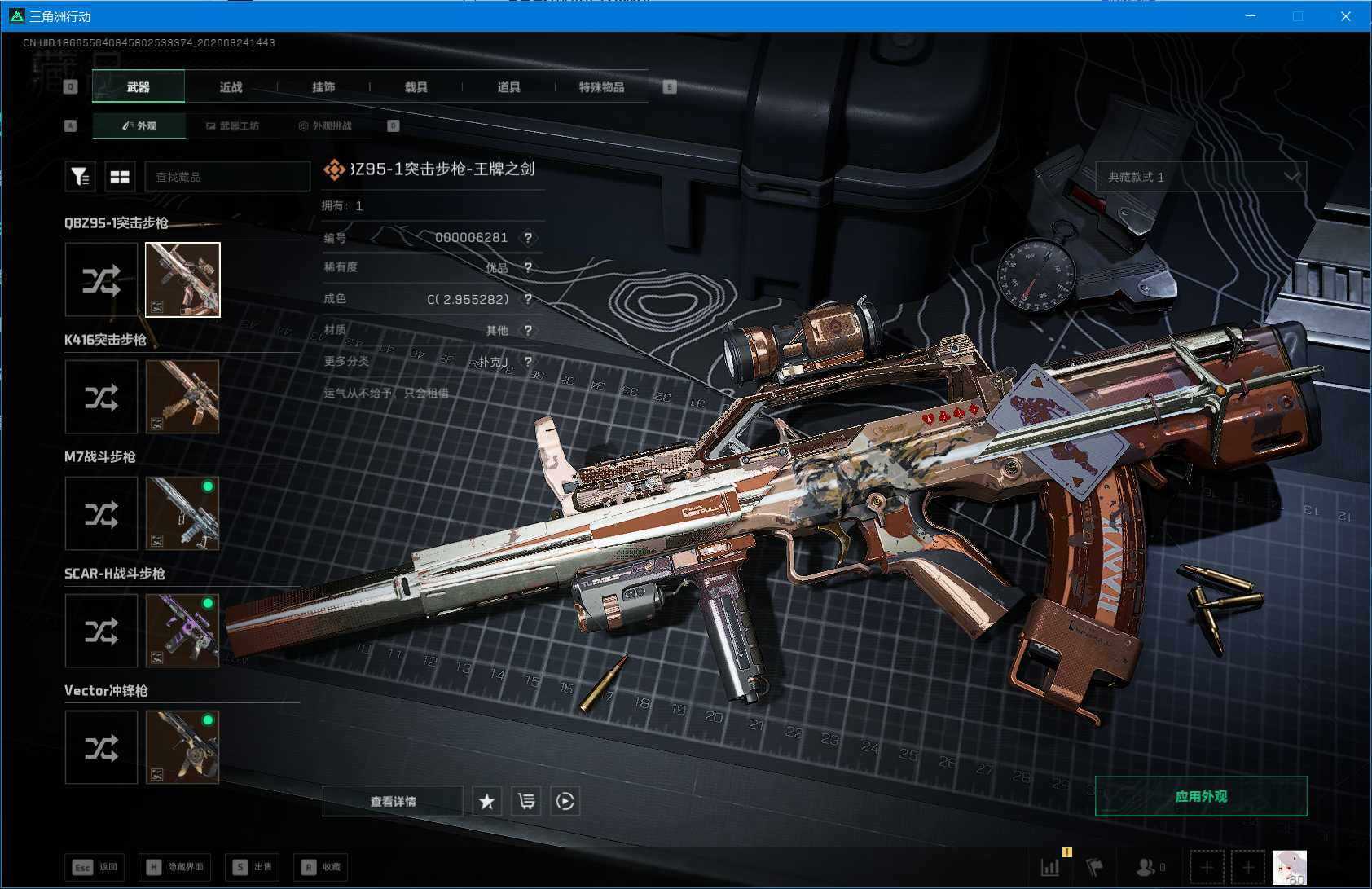Click the Esc 返回 button

[95, 867]
